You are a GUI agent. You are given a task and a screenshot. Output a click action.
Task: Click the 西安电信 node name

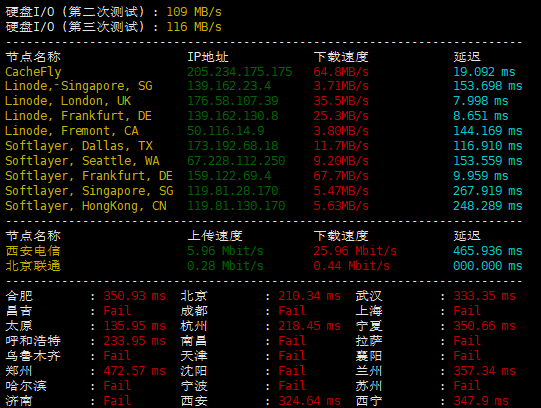click(x=33, y=251)
